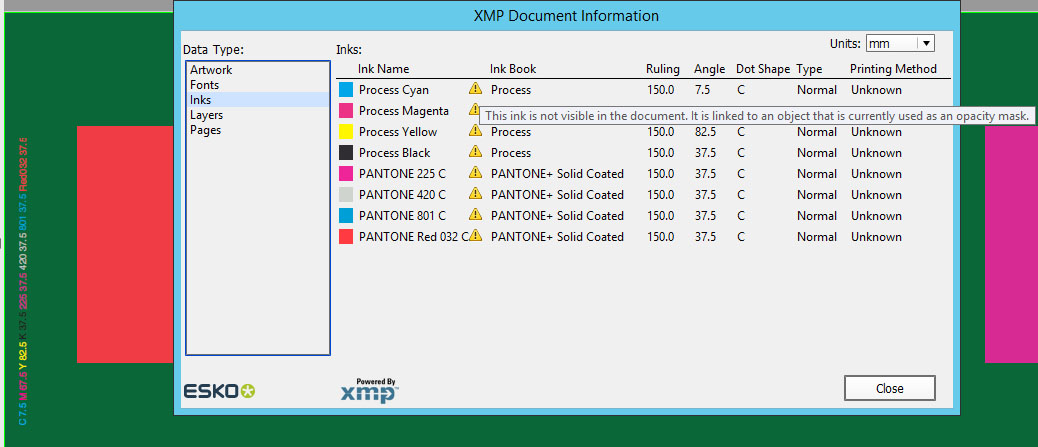Select Fonts data type
Image resolution: width=1038 pixels, height=447 pixels.
tap(205, 85)
